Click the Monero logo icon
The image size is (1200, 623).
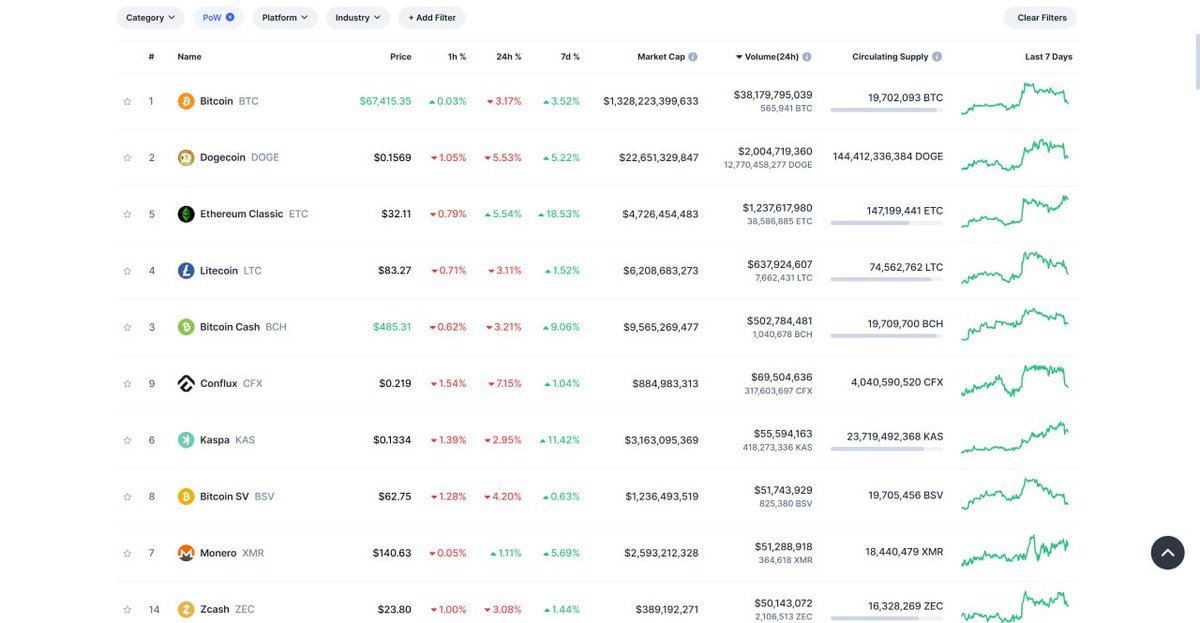186,553
